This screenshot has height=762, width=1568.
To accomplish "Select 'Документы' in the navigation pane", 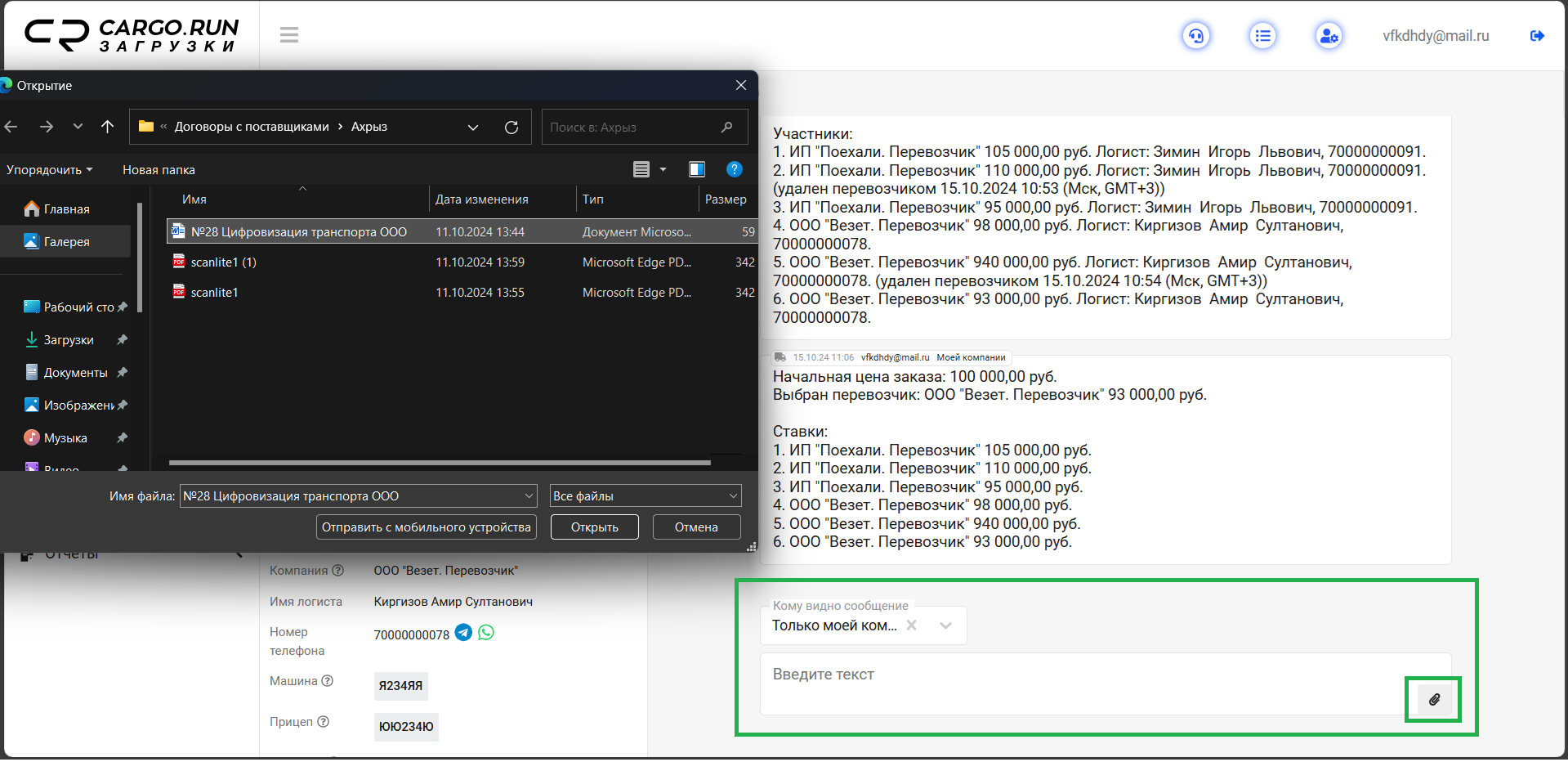I will click(x=75, y=373).
